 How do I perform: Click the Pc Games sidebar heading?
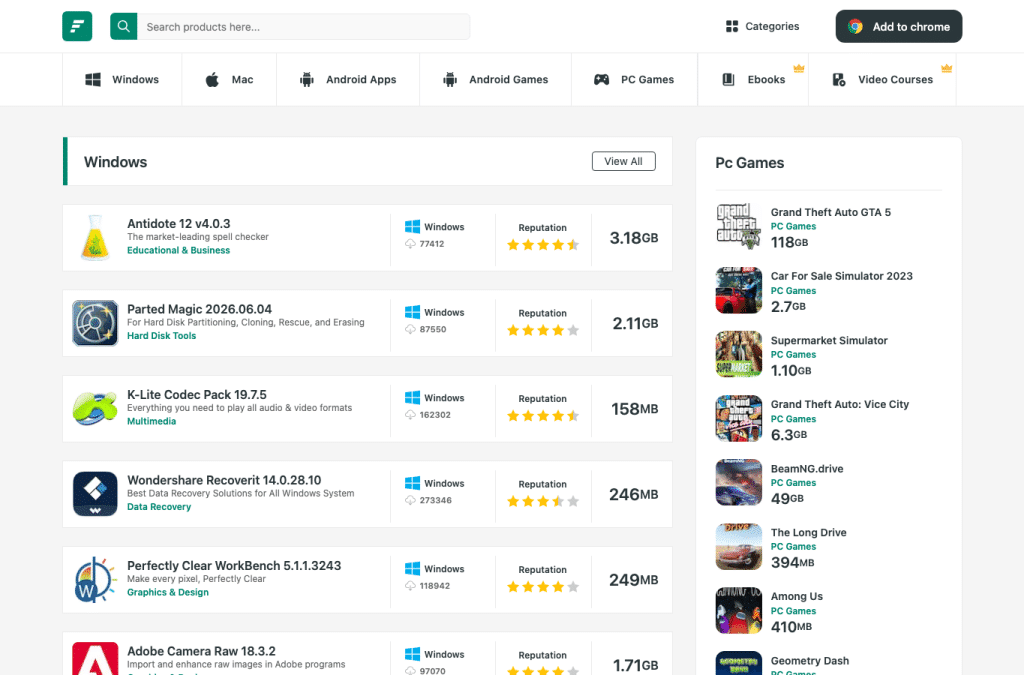point(750,163)
